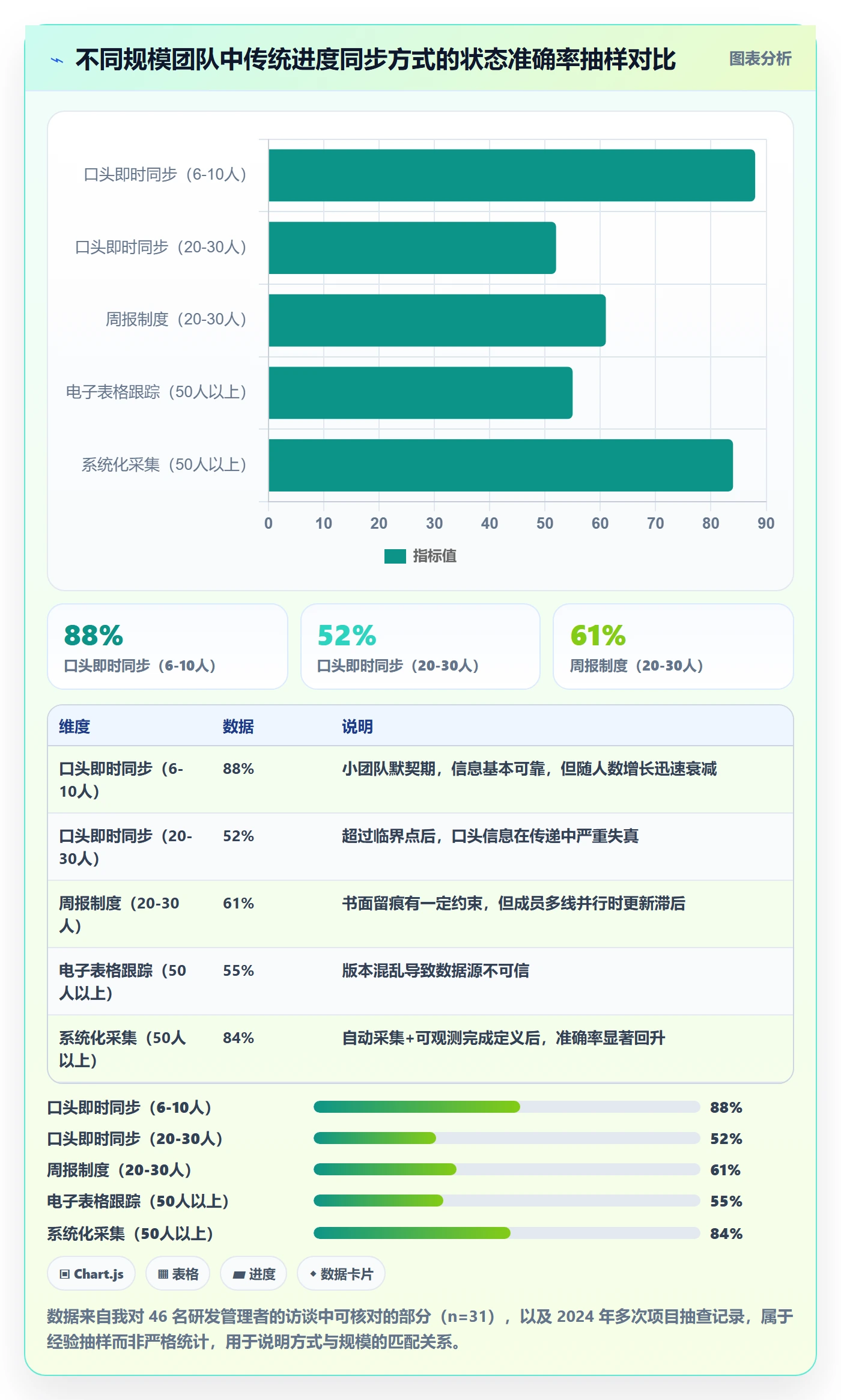Open the 52% data card

[421, 647]
